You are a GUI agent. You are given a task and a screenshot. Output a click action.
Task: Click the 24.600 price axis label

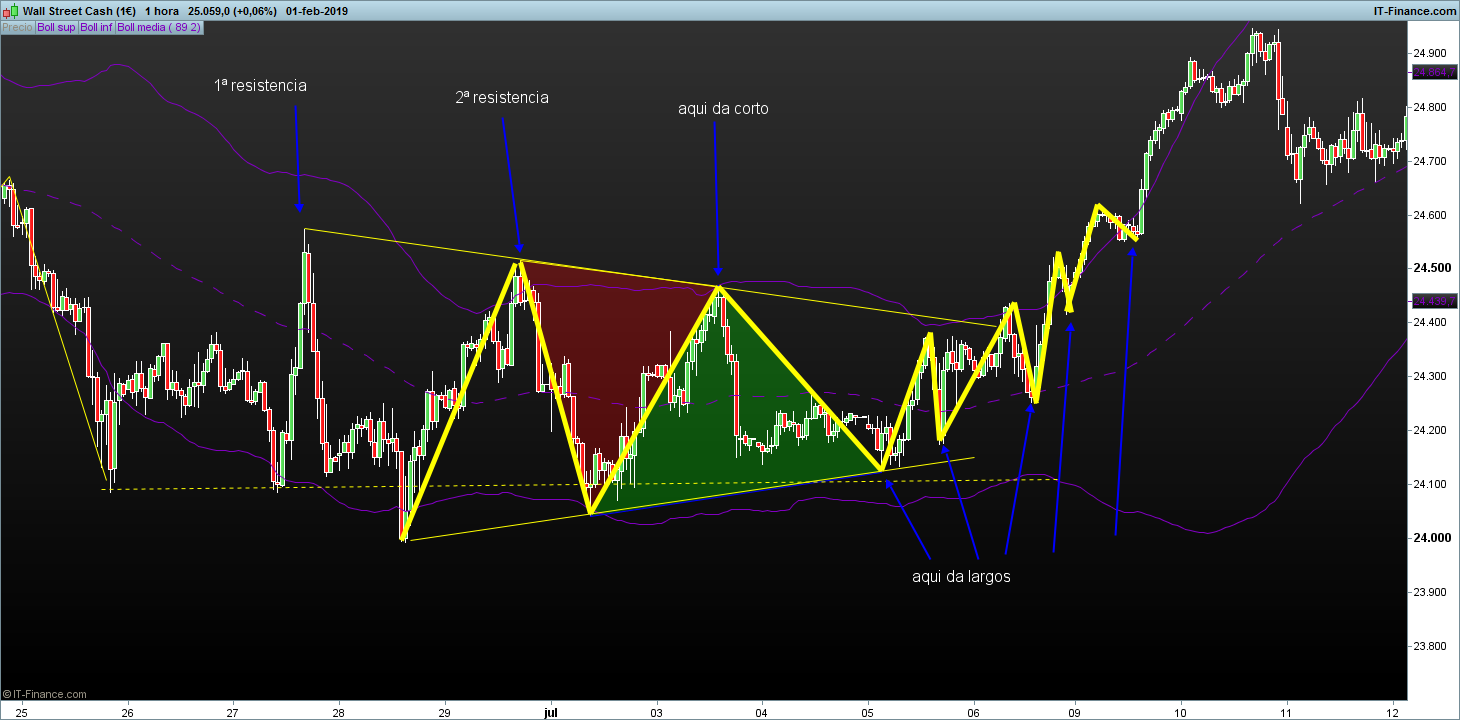pos(1429,215)
